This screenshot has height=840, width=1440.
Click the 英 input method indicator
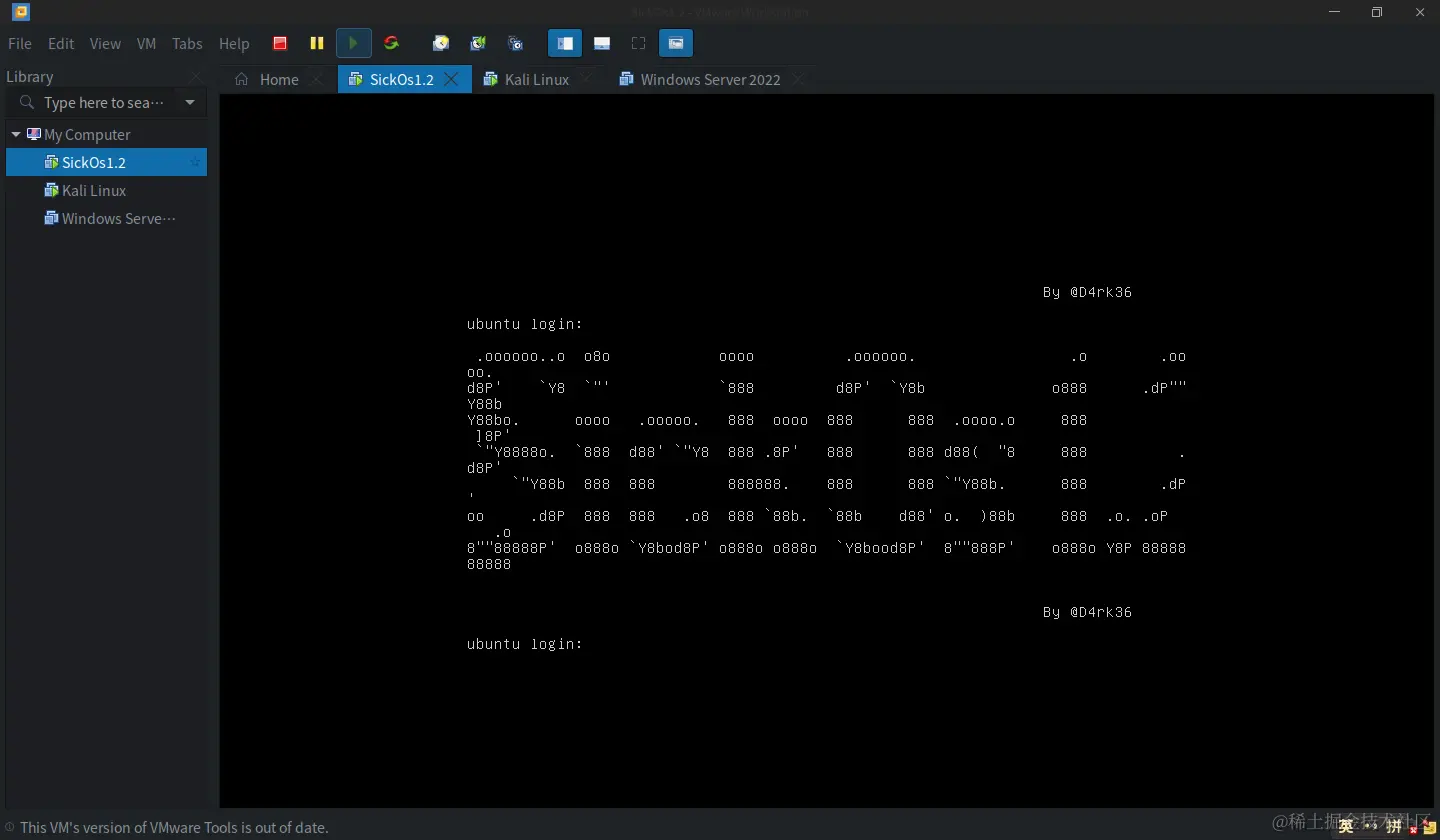(1346, 825)
